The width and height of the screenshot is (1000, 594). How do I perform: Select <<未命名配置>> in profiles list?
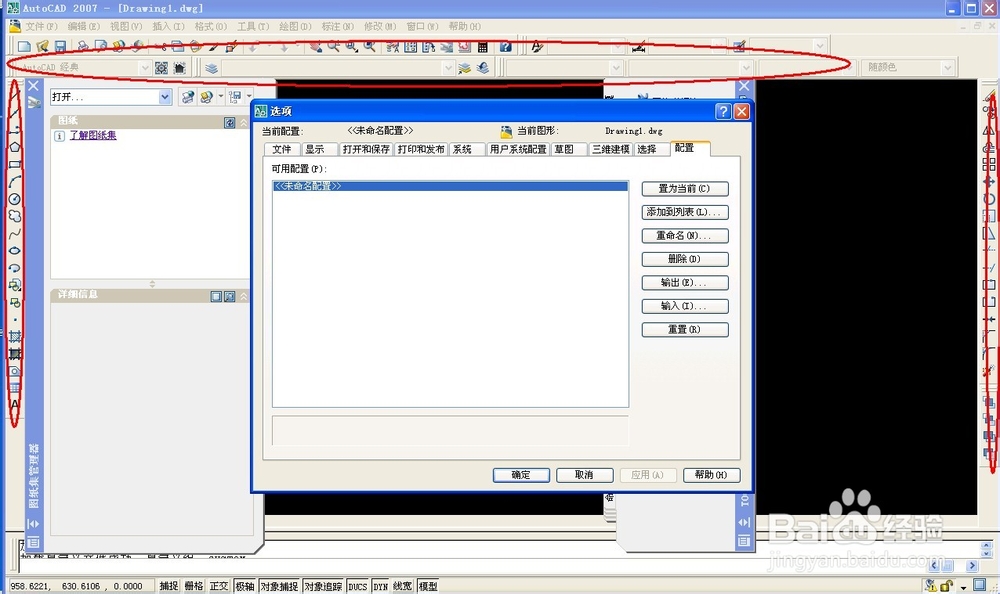[x=450, y=186]
